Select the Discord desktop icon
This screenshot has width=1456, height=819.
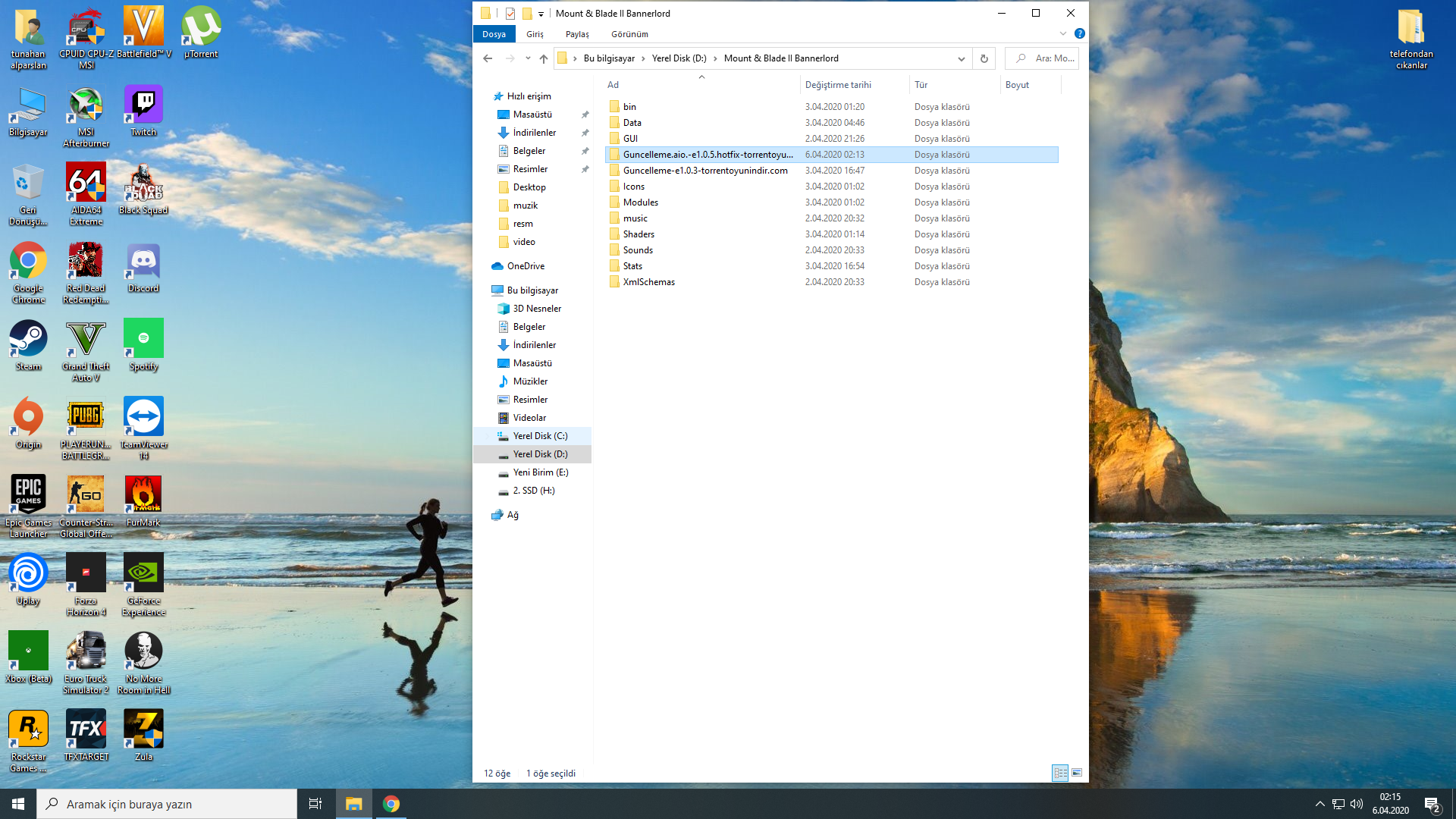(x=143, y=266)
